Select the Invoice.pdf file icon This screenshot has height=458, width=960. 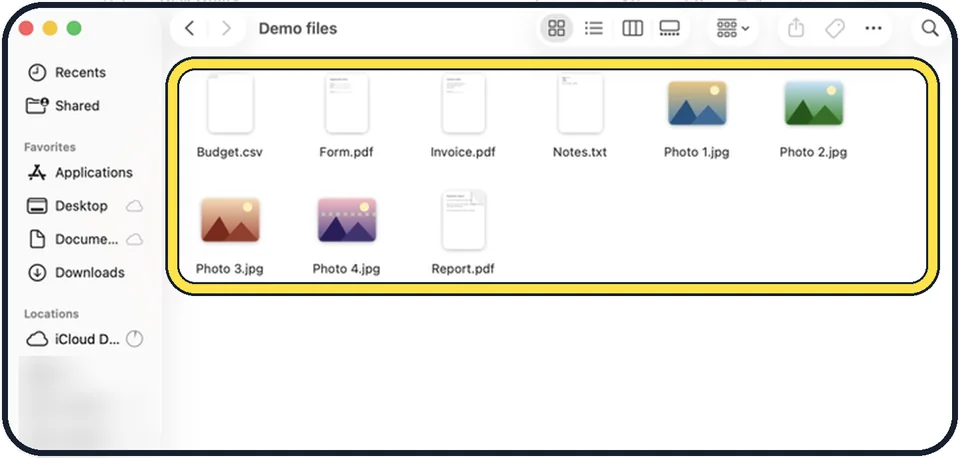pos(463,103)
